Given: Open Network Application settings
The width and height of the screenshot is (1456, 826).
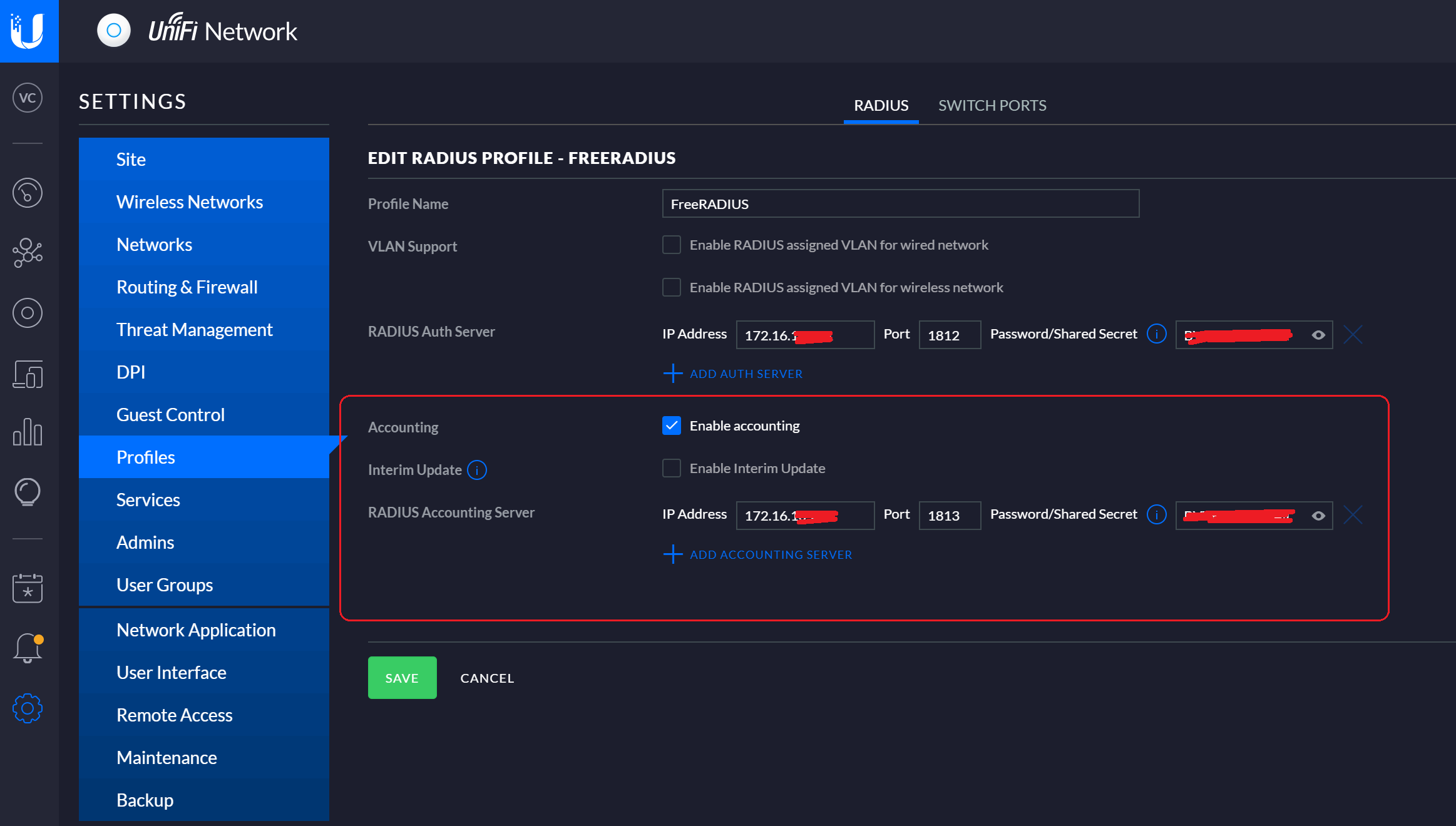Looking at the screenshot, I should point(204,630).
